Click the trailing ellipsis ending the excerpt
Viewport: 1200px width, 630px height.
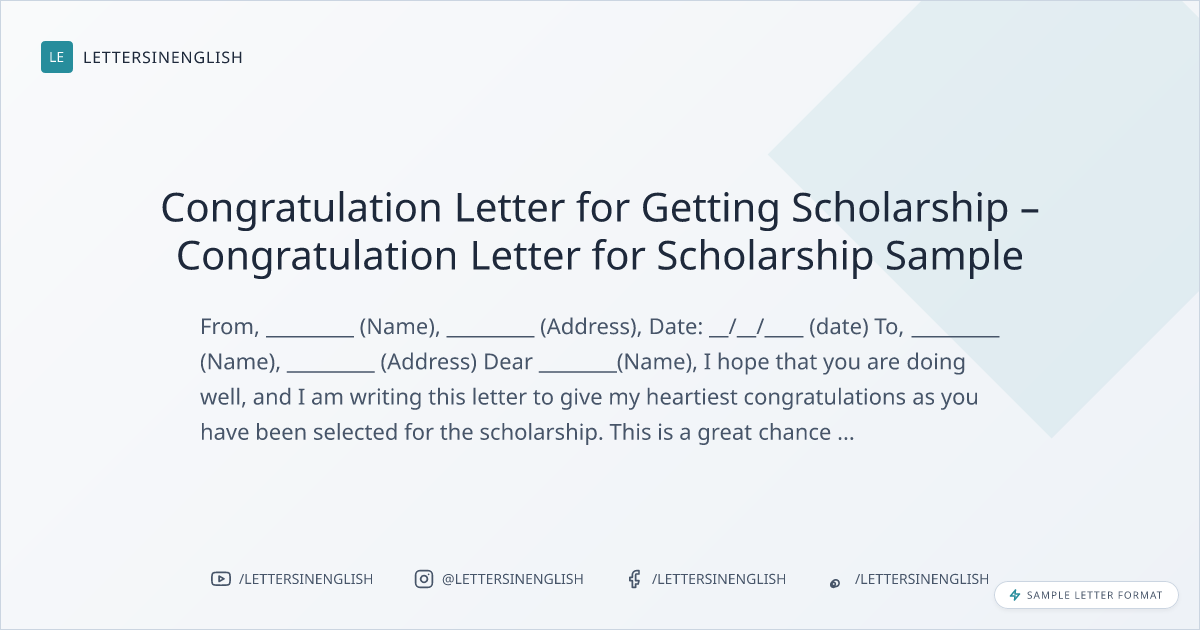845,433
